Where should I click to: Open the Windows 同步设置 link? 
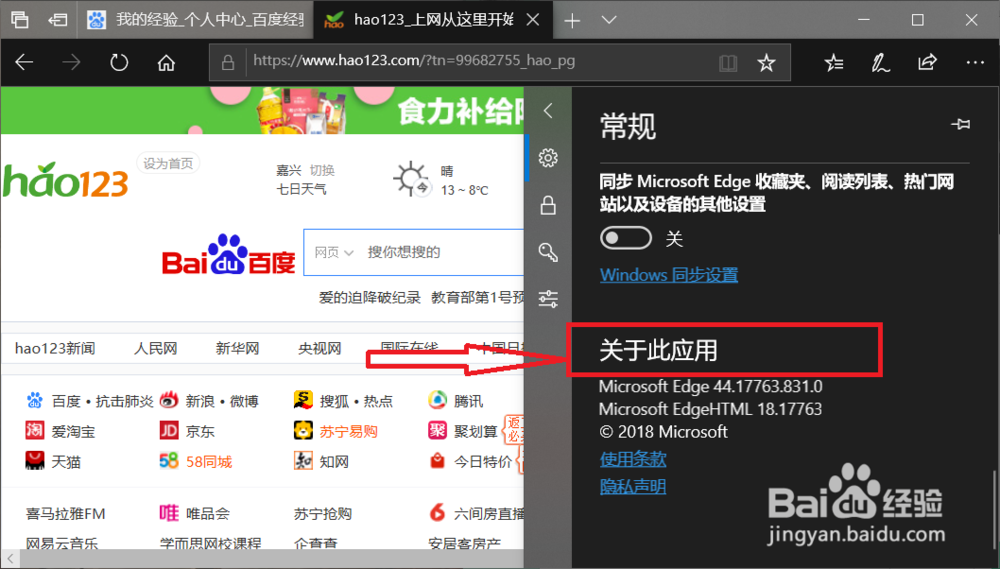pyautogui.click(x=669, y=275)
